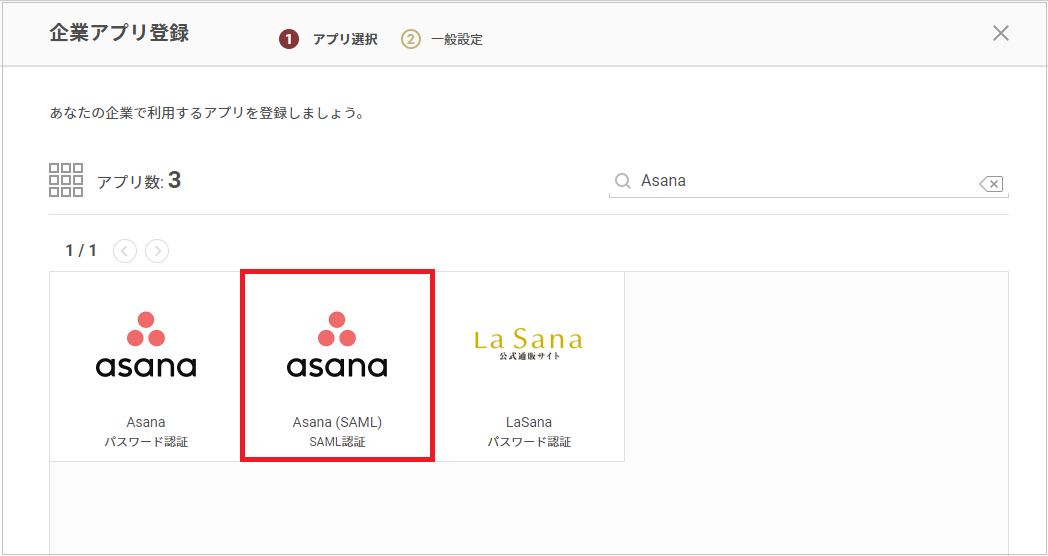Select the LaSana app card

point(529,366)
